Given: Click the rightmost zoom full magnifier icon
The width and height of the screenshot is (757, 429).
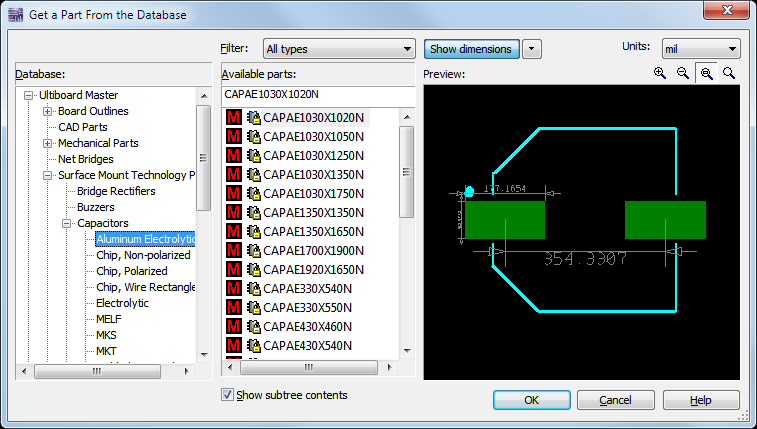Looking at the screenshot, I should point(729,73).
